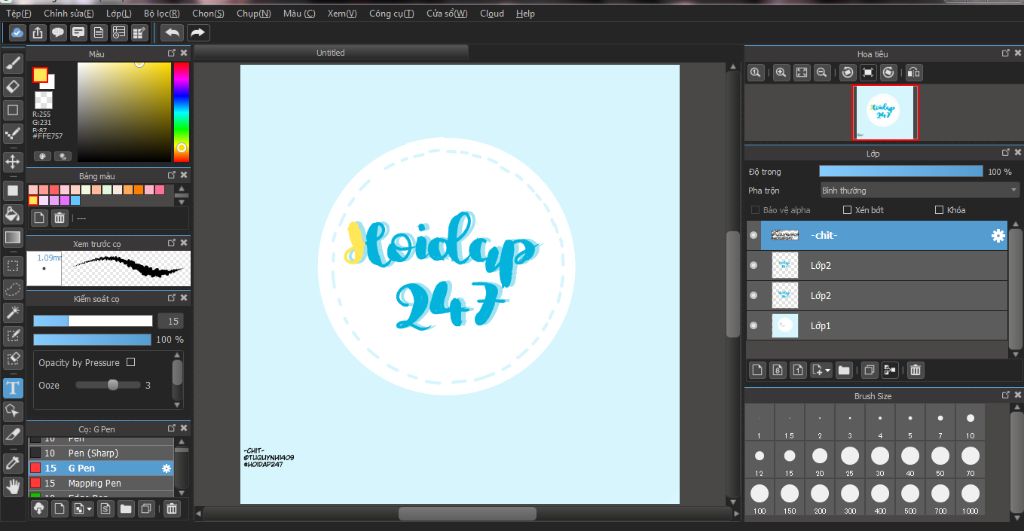1024x531 pixels.
Task: Select the Magic Wand tool
Action: pos(13,312)
